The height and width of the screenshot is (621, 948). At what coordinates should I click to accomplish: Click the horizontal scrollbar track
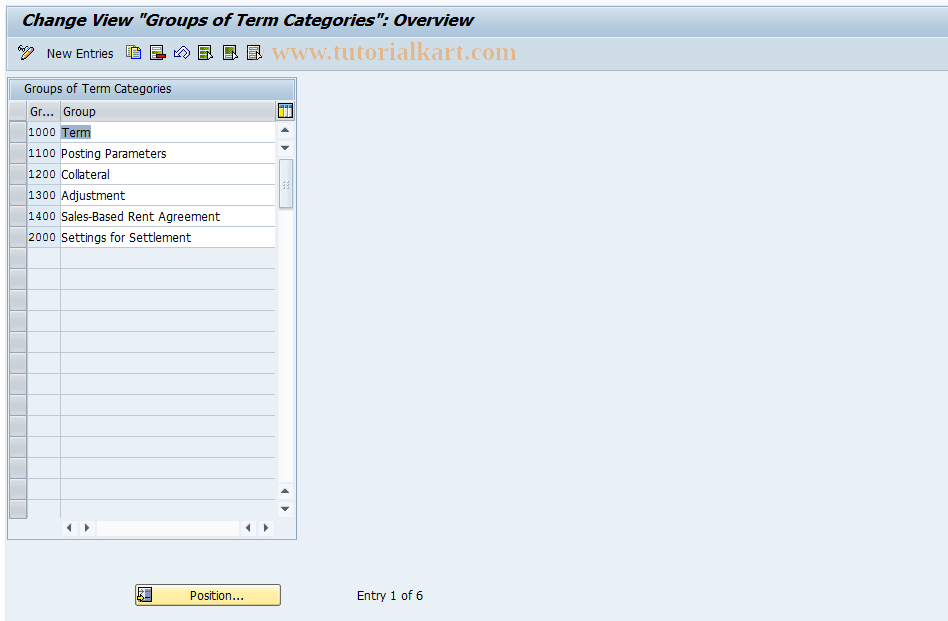167,528
